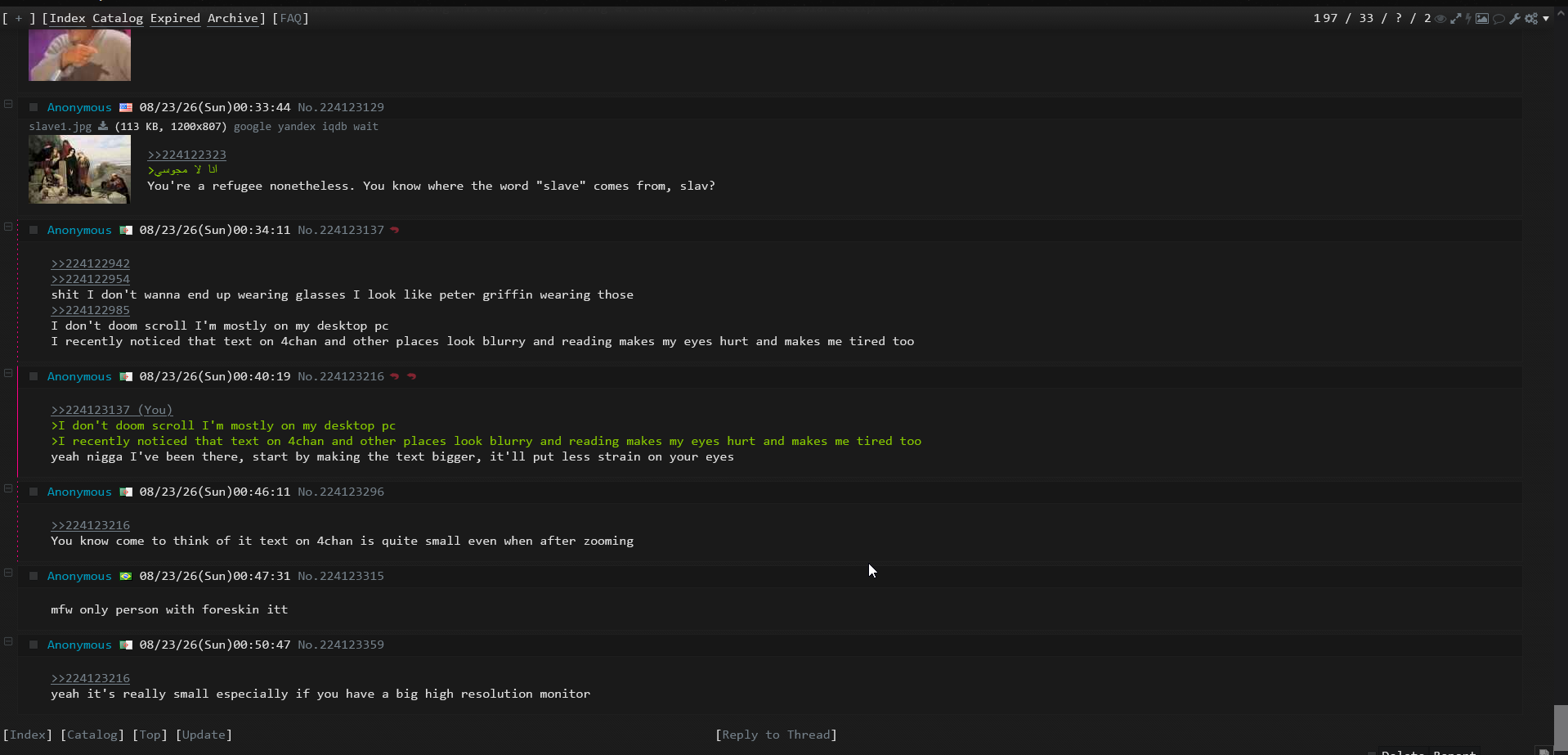Collapse post 224123129 with its minus button
Screen dimensions: 1568x755
[8, 104]
